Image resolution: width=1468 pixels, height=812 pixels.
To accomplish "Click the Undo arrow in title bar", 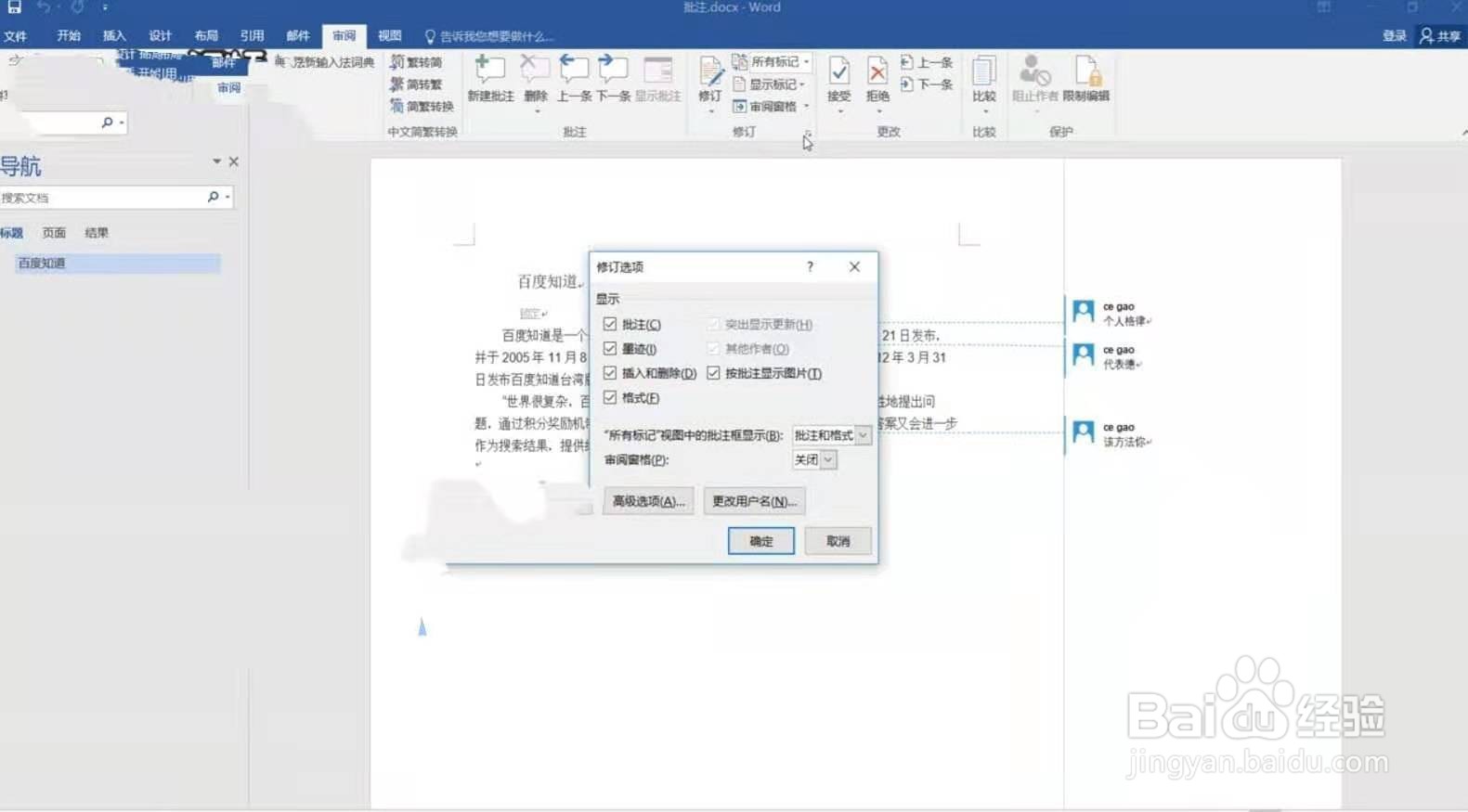I will (44, 6).
